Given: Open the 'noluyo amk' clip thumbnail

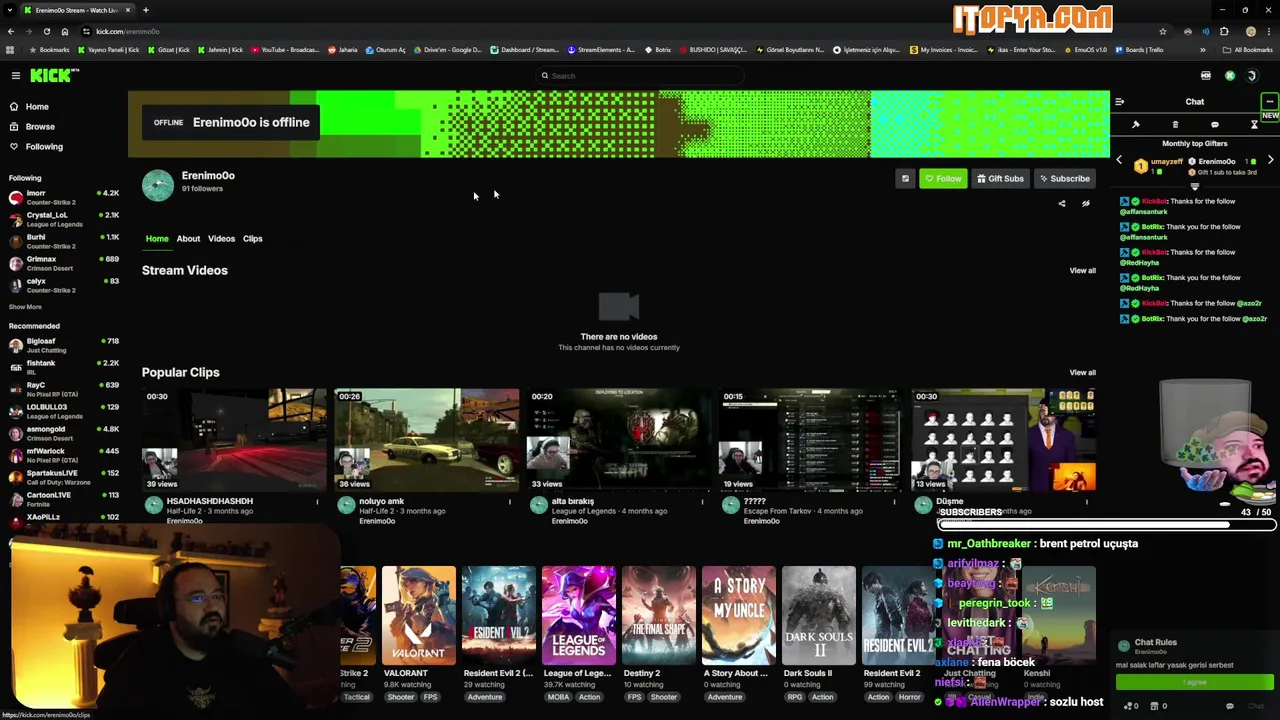Looking at the screenshot, I should (427, 440).
